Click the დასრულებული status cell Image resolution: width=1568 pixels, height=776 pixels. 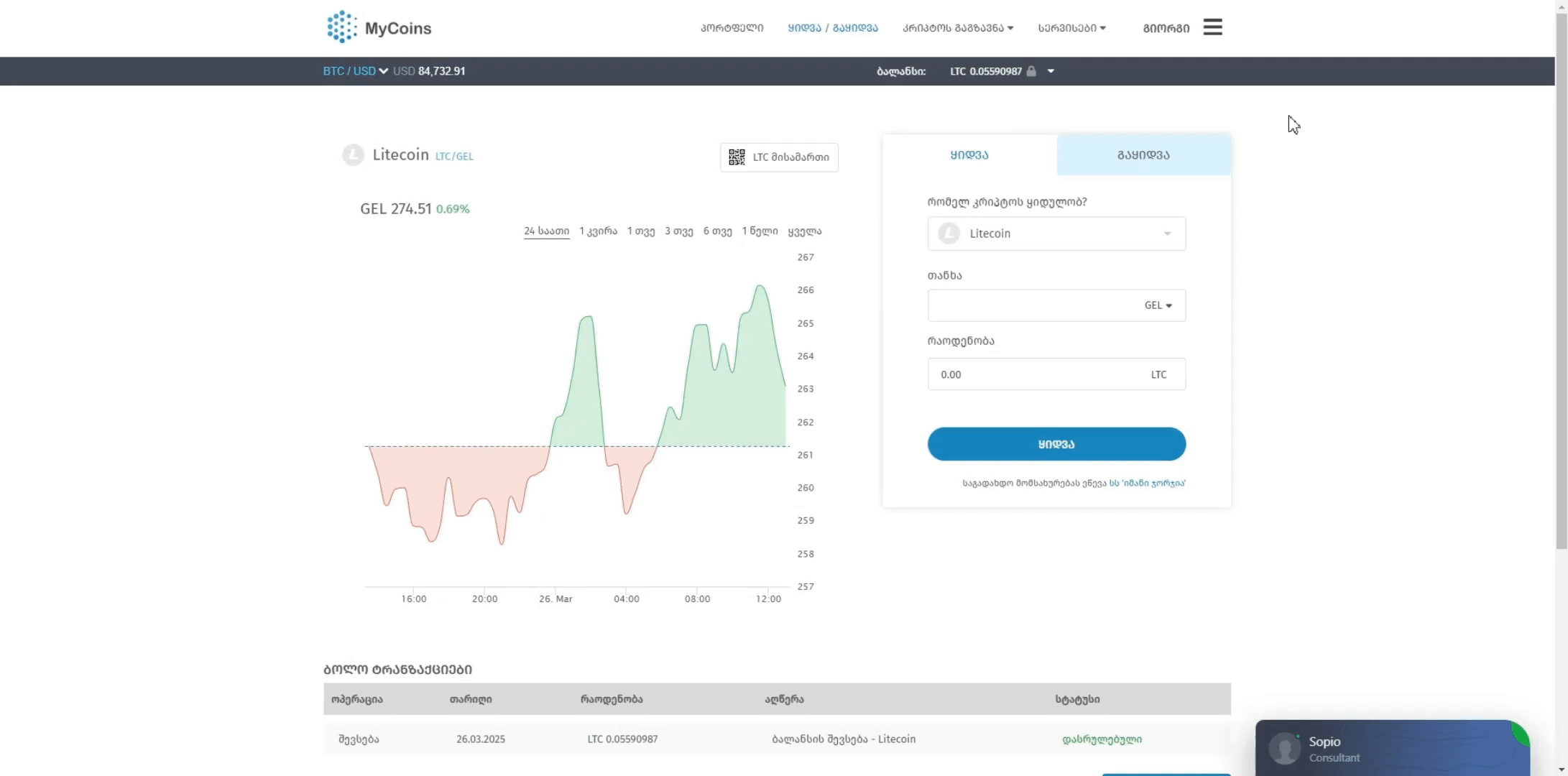1102,739
